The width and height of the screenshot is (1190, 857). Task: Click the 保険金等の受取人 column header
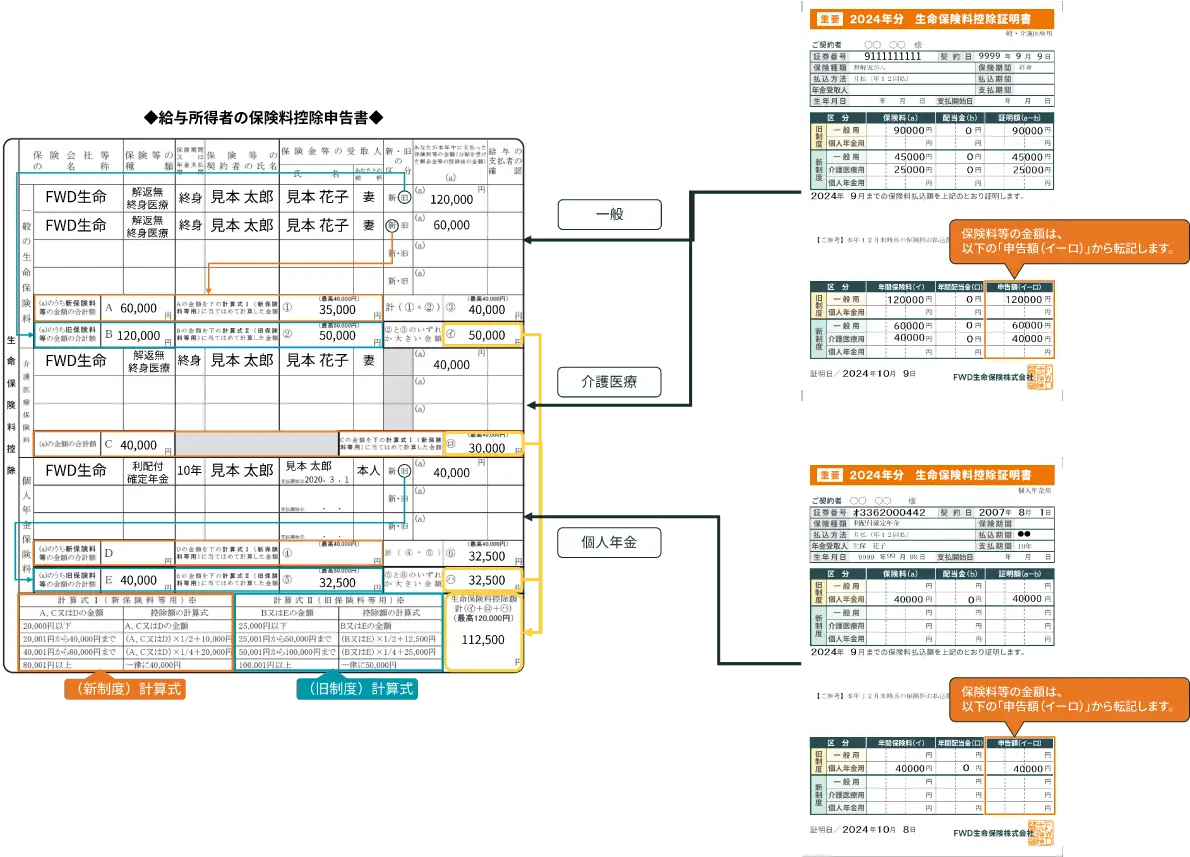pyautogui.click(x=330, y=151)
